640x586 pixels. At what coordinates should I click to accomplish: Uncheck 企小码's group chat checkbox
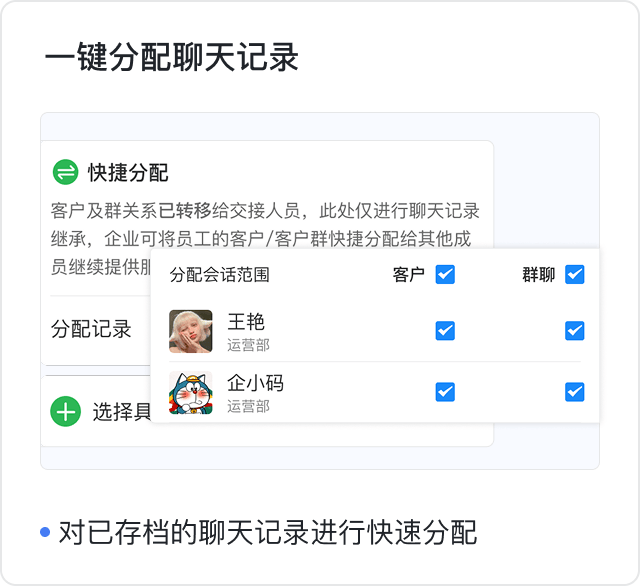(574, 392)
